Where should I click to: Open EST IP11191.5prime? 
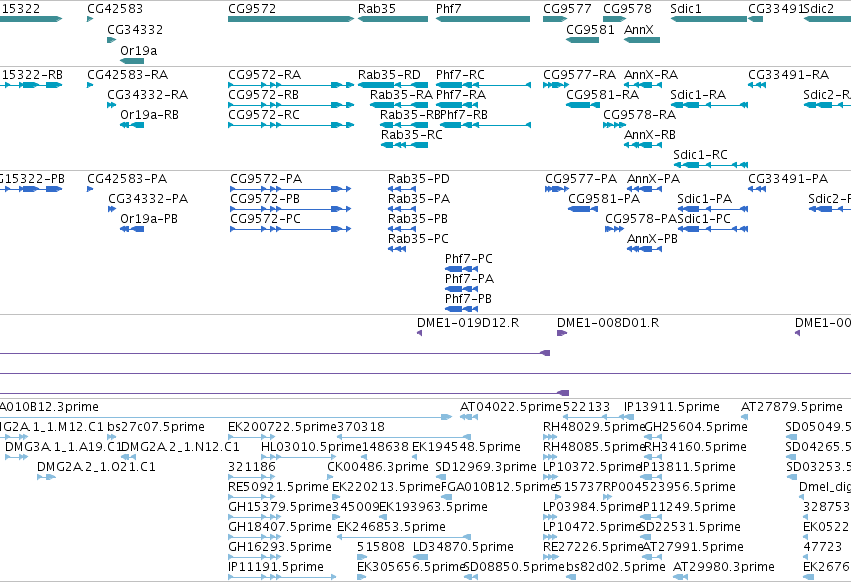coord(276,567)
